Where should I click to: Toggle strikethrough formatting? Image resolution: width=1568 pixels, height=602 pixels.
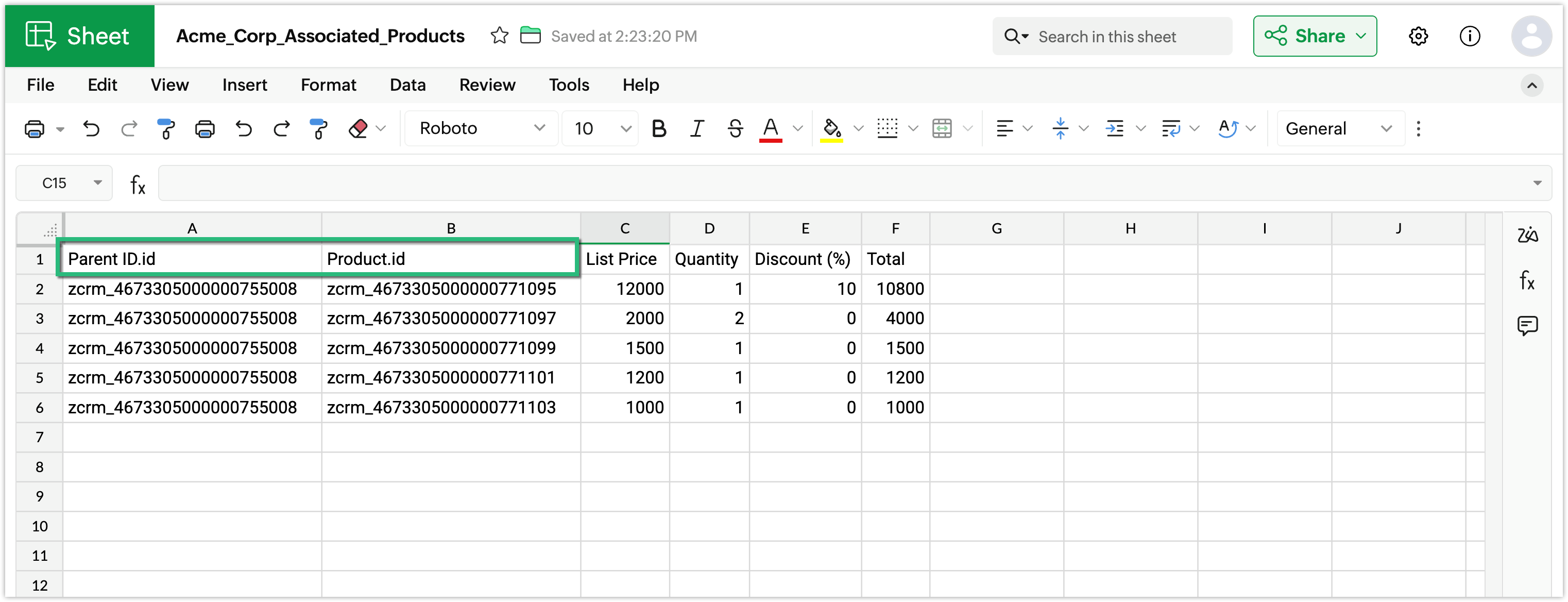click(735, 128)
